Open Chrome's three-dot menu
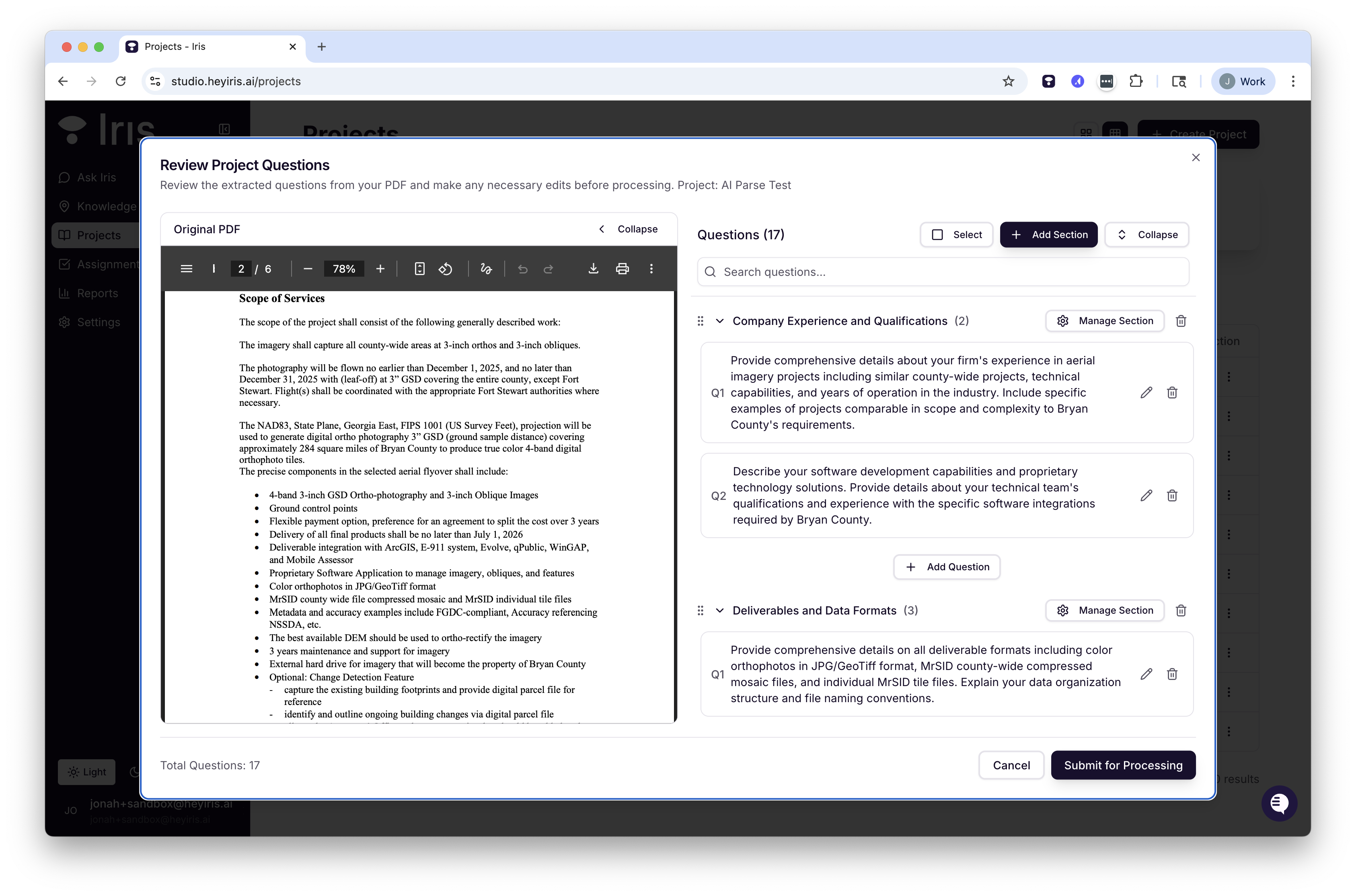The image size is (1356, 896). (1293, 81)
